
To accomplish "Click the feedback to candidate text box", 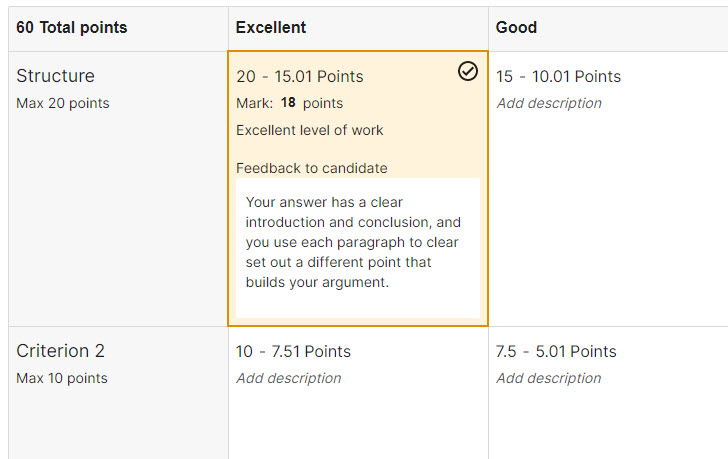I will [x=357, y=243].
